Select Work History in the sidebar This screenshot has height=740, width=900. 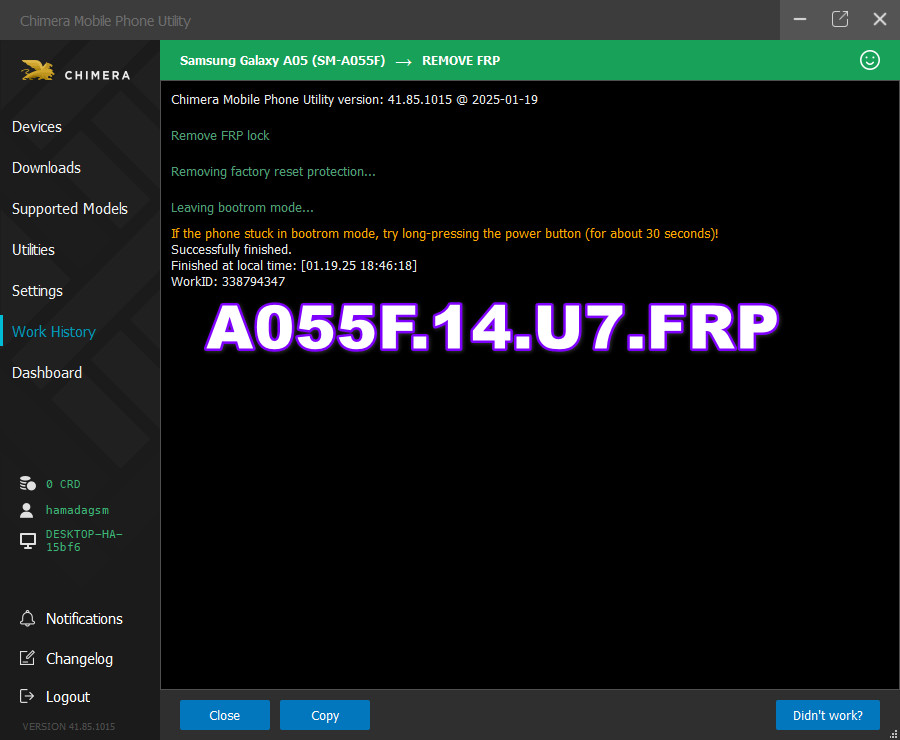[x=52, y=331]
